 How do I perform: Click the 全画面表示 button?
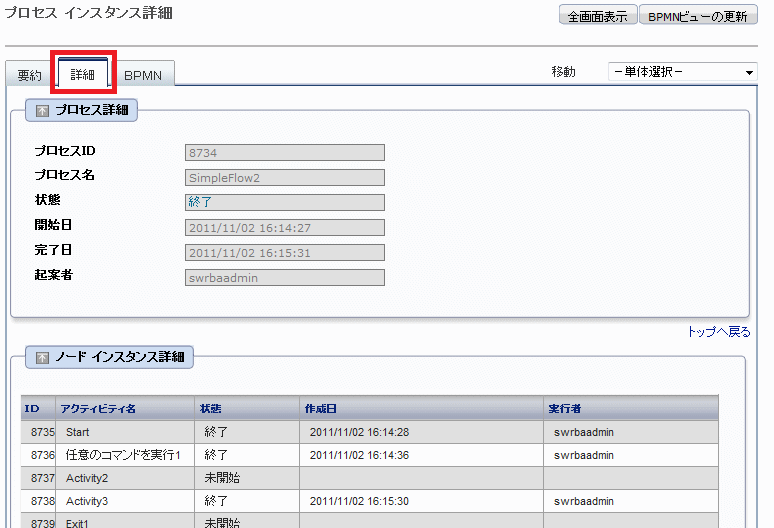[597, 16]
